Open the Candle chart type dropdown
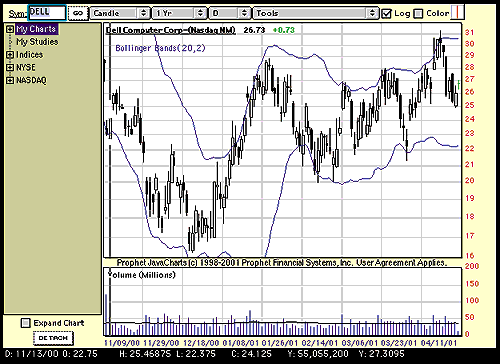Screen dimensions: 500x364 click(120, 13)
